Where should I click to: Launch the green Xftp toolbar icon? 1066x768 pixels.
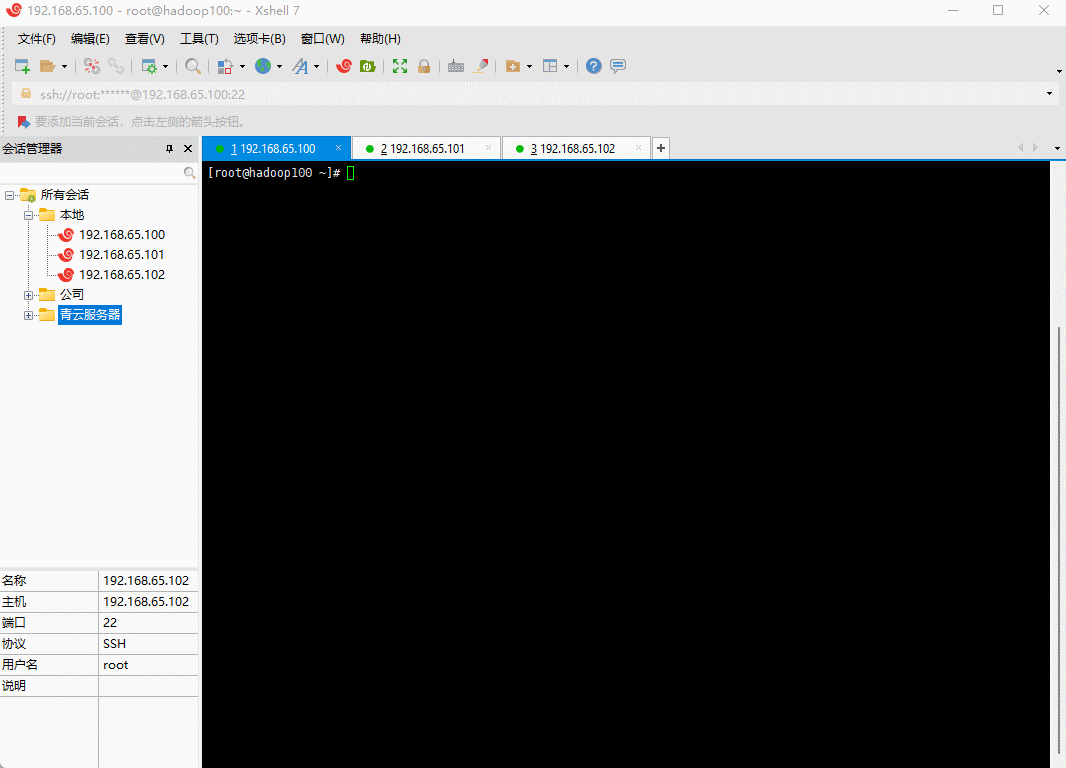tap(368, 66)
